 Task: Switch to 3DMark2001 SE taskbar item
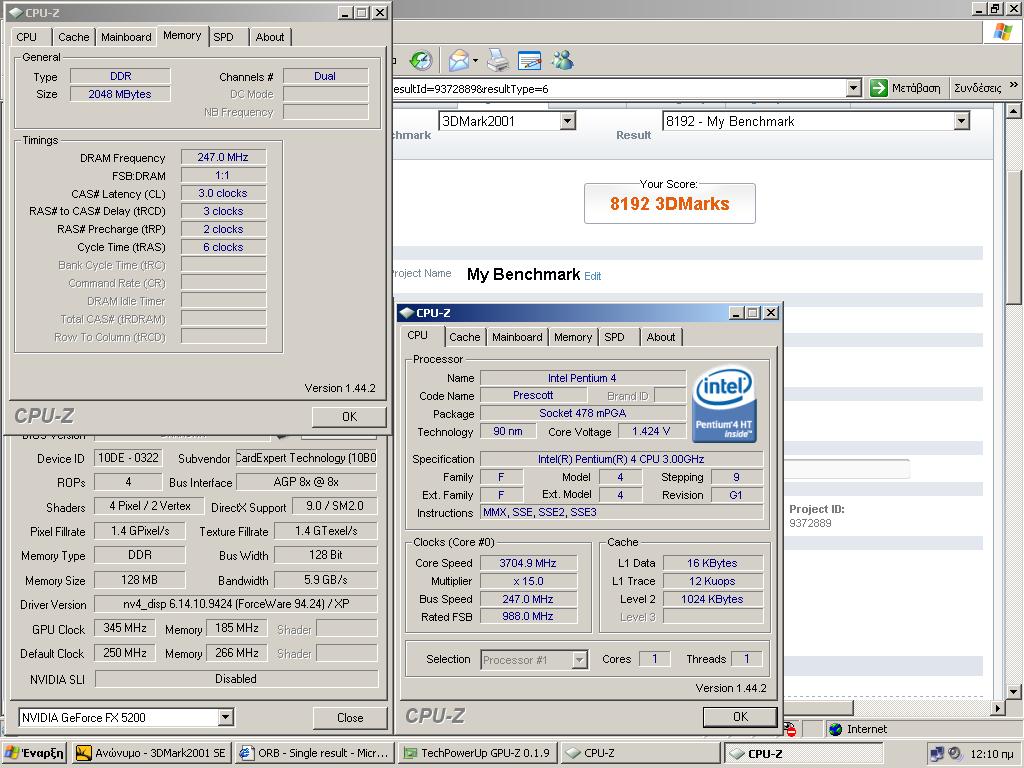(152, 753)
